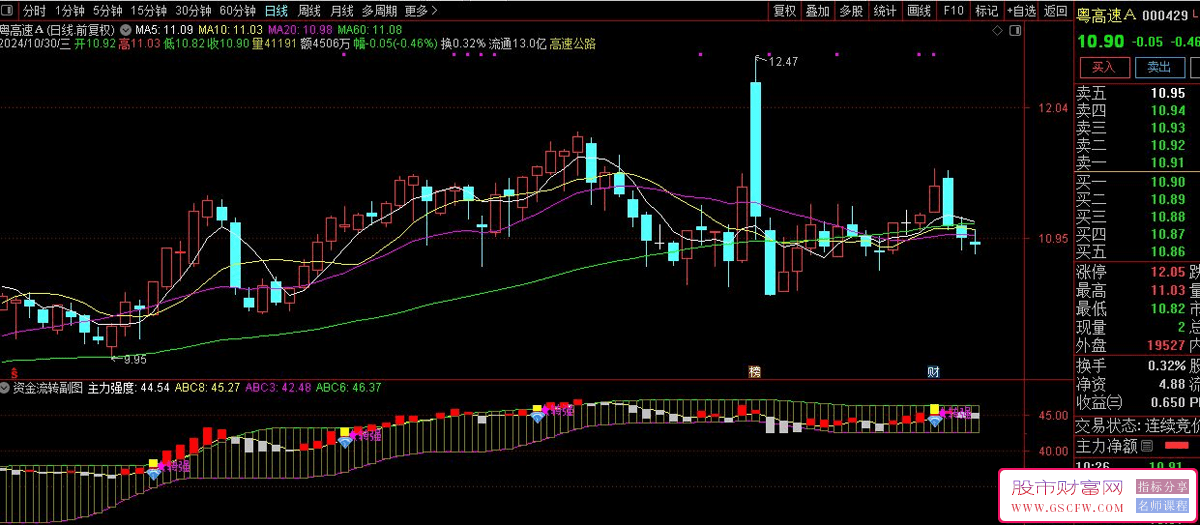This screenshot has width=1200, height=525.
Task: Click the 最低 value 10.82
Action: coord(1166,309)
